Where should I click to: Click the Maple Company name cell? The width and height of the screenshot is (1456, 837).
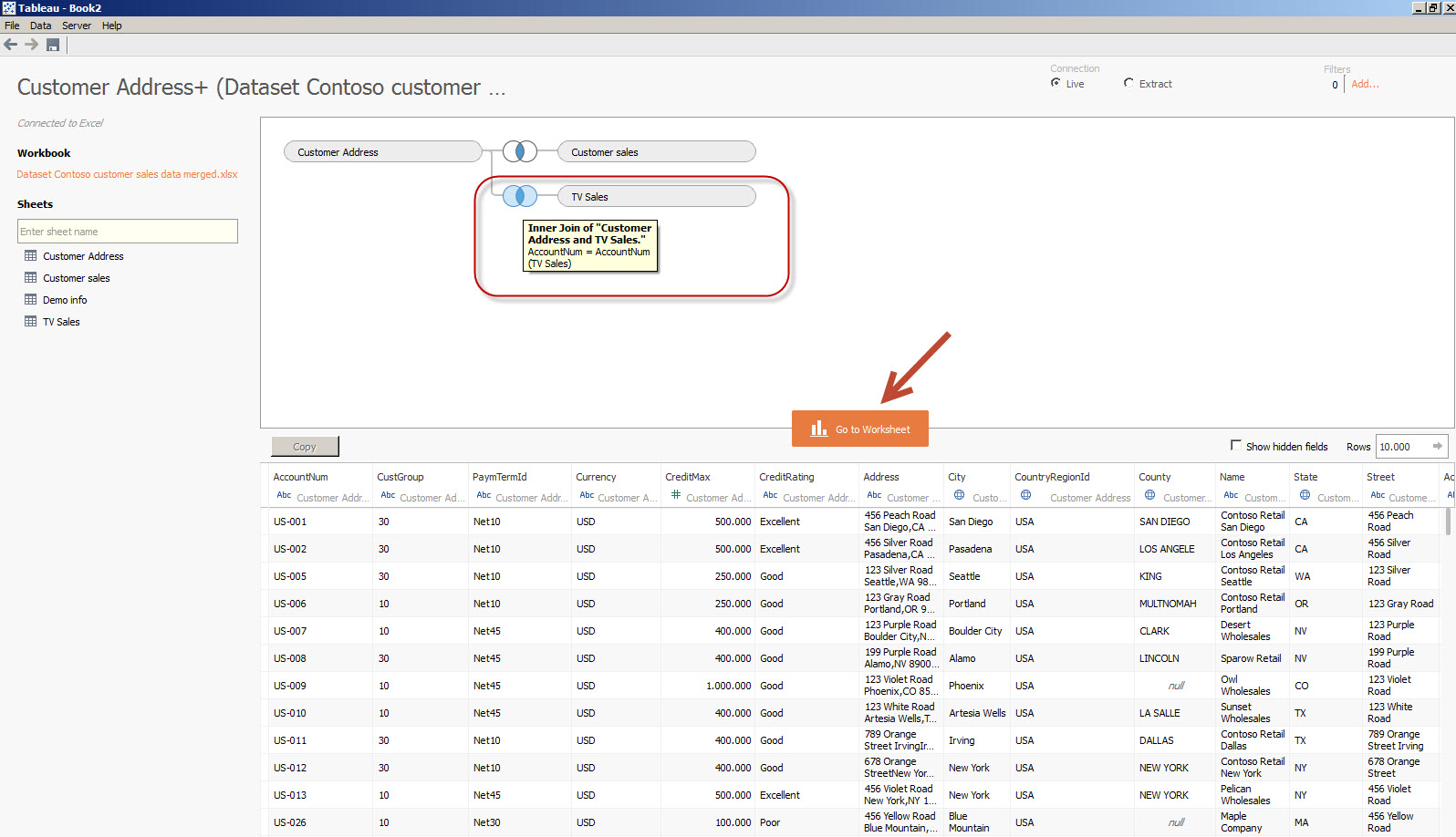click(1241, 822)
